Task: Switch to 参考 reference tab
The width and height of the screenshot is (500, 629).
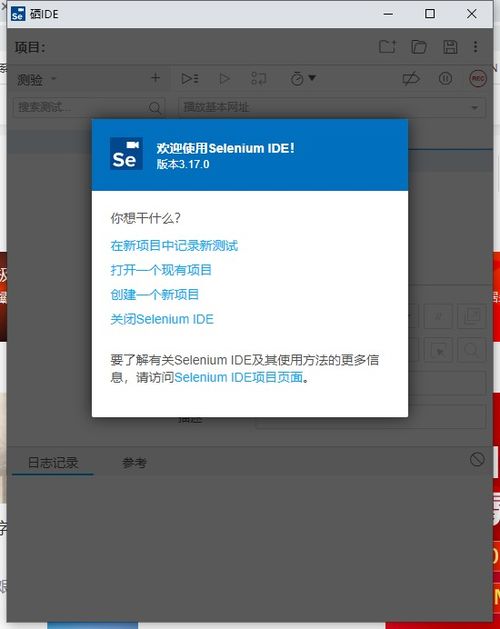Action: [134, 463]
